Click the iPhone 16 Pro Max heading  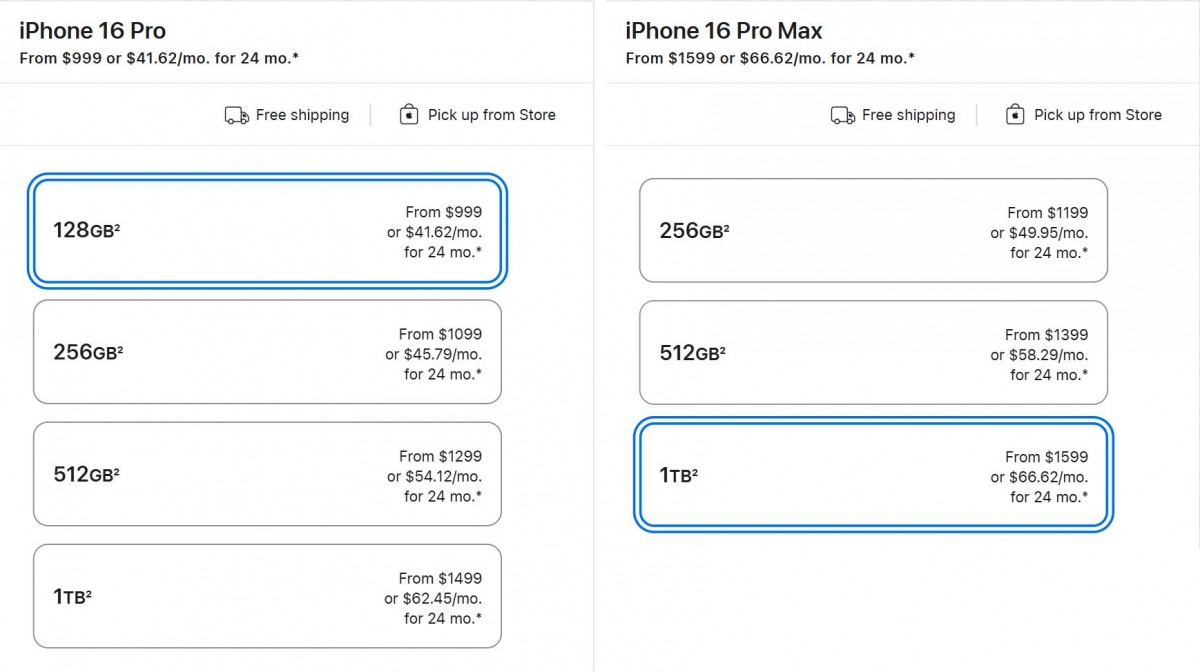coord(724,31)
